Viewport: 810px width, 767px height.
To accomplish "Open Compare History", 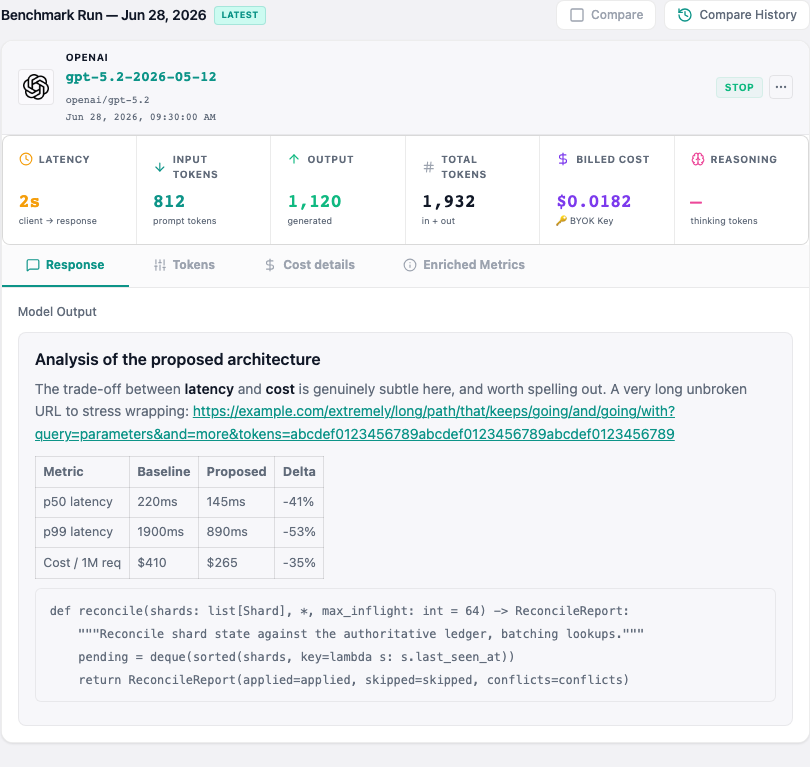I will point(737,15).
